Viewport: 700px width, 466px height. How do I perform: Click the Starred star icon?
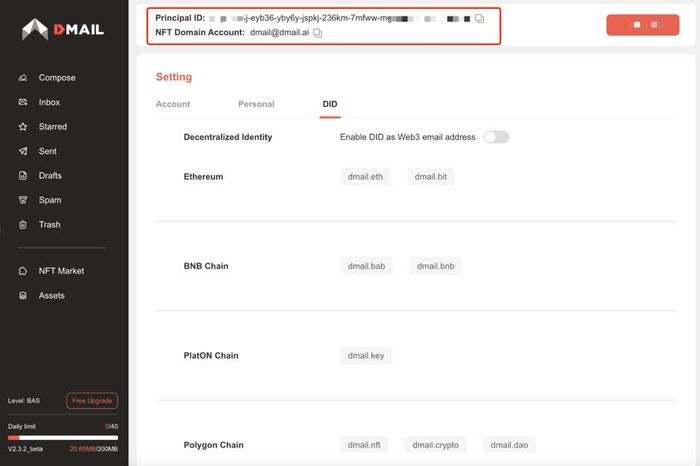coord(23,127)
